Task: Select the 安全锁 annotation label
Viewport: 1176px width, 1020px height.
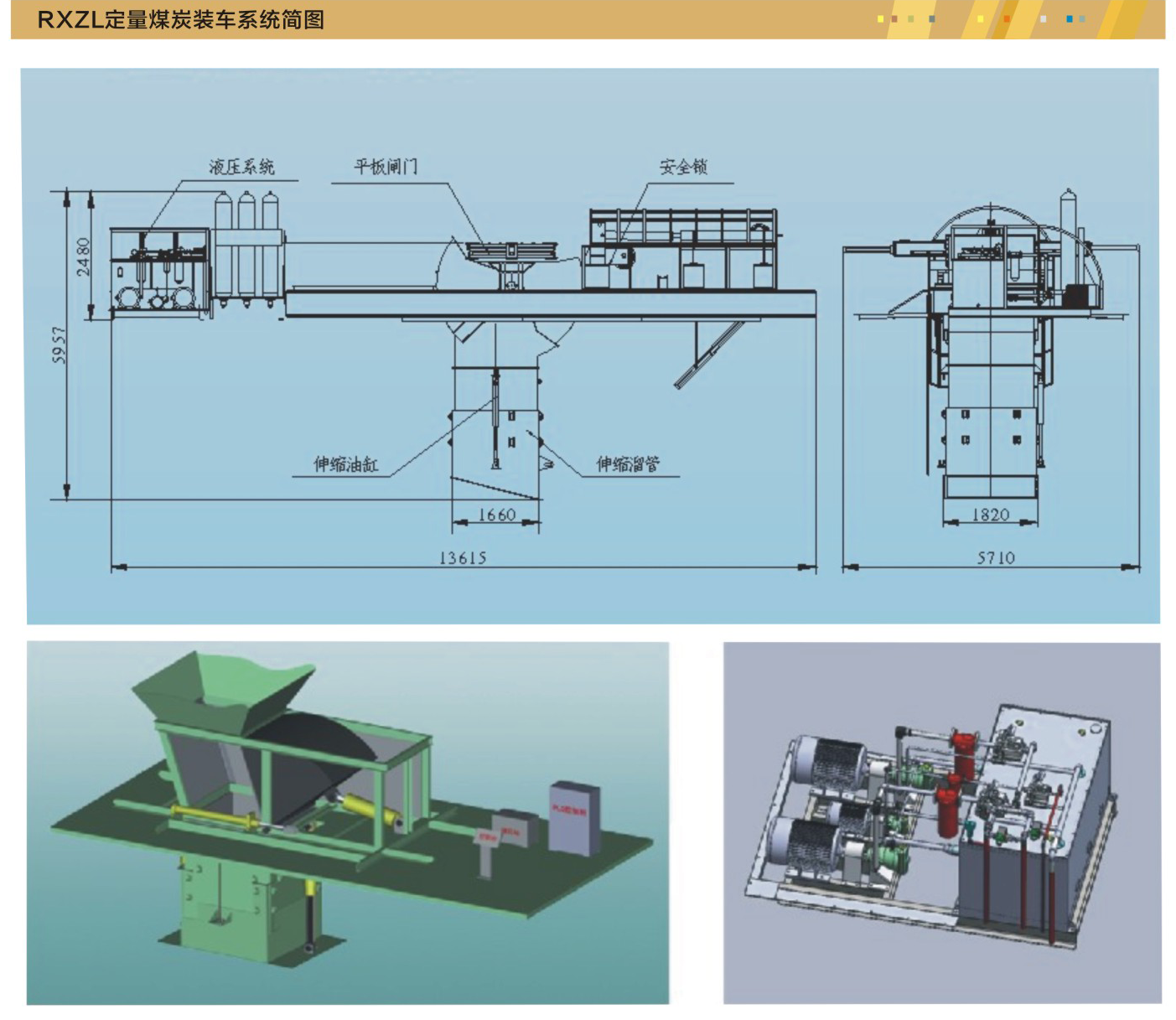Action: coord(683,167)
